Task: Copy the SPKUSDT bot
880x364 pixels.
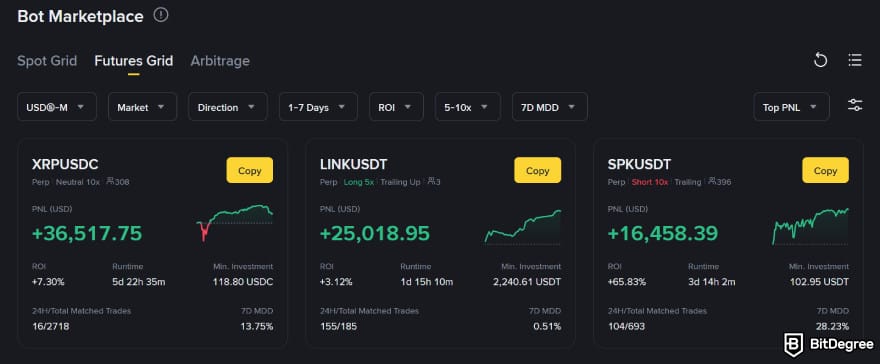Action: [826, 170]
